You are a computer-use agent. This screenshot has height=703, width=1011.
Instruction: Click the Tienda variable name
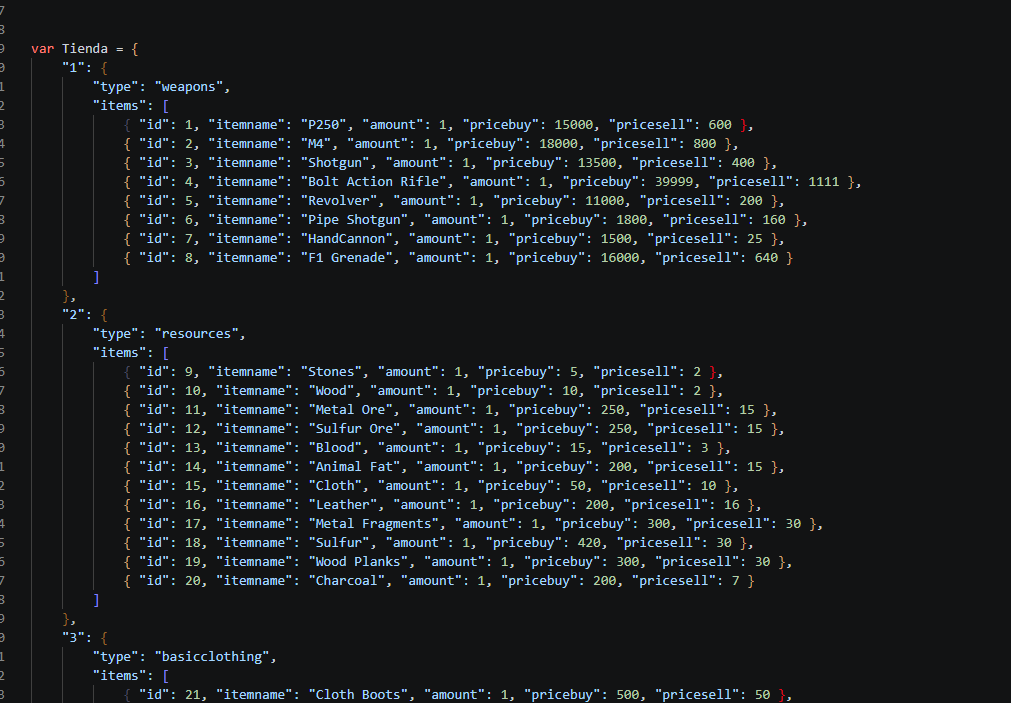pos(85,48)
